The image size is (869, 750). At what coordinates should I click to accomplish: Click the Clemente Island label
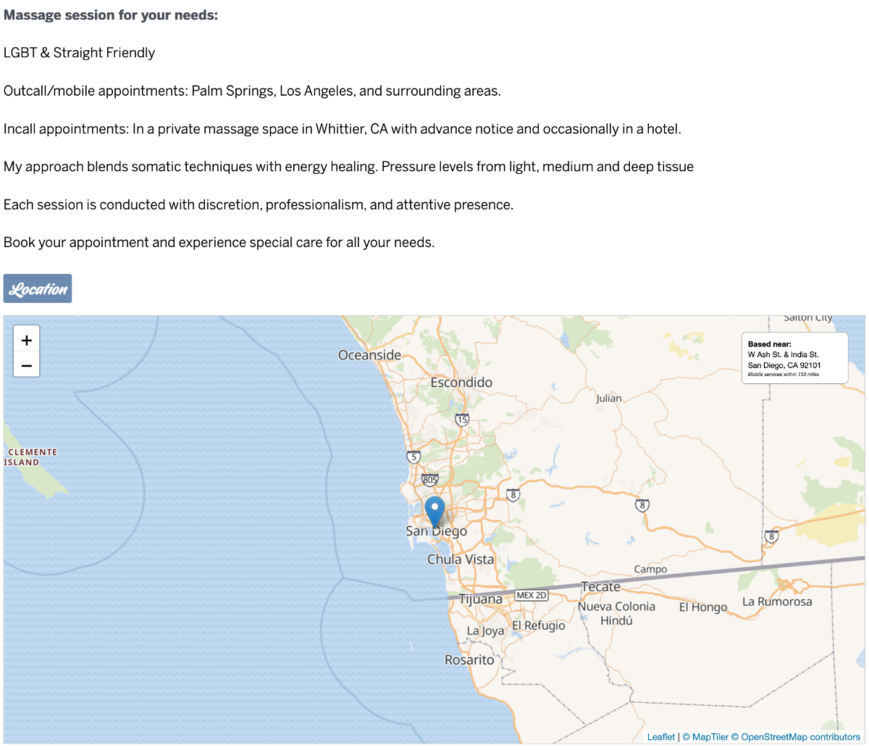tap(28, 457)
